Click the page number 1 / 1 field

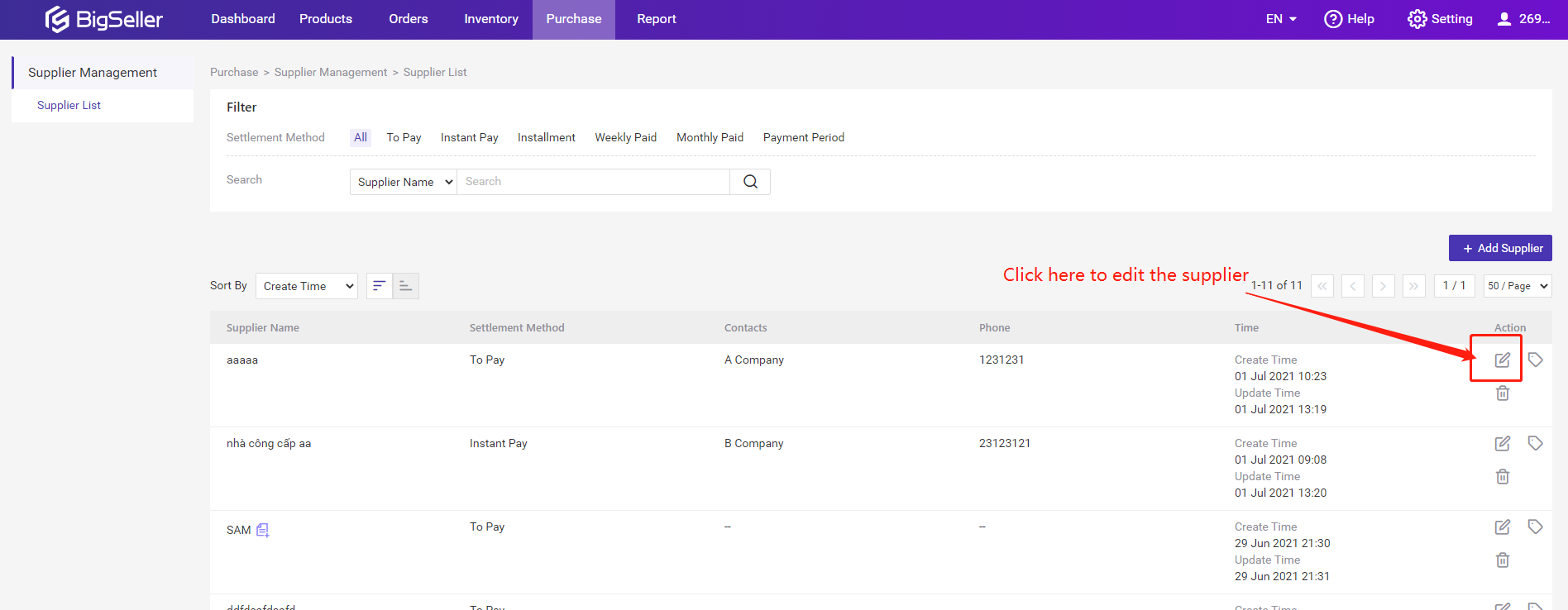click(x=1455, y=286)
